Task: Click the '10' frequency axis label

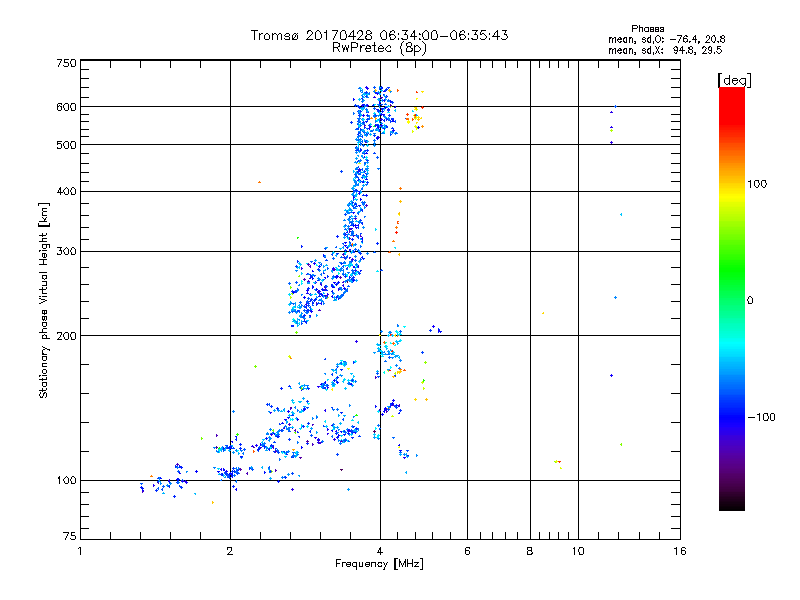Action: click(x=578, y=551)
